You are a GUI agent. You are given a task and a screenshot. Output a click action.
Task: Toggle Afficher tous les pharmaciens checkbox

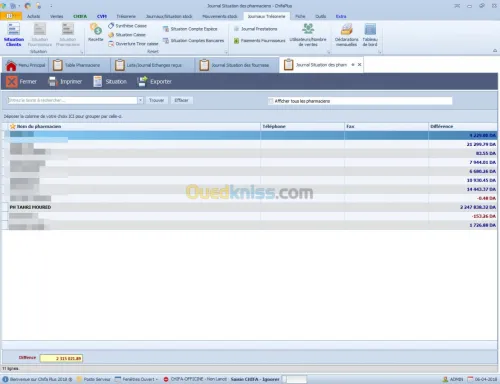pyautogui.click(x=271, y=101)
